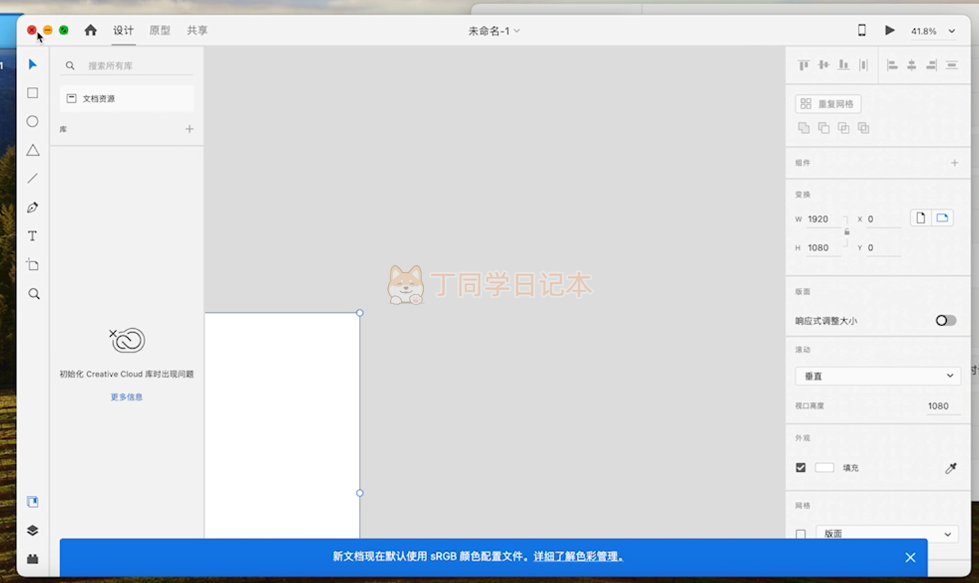Toggle responsive resize switch

tap(945, 320)
